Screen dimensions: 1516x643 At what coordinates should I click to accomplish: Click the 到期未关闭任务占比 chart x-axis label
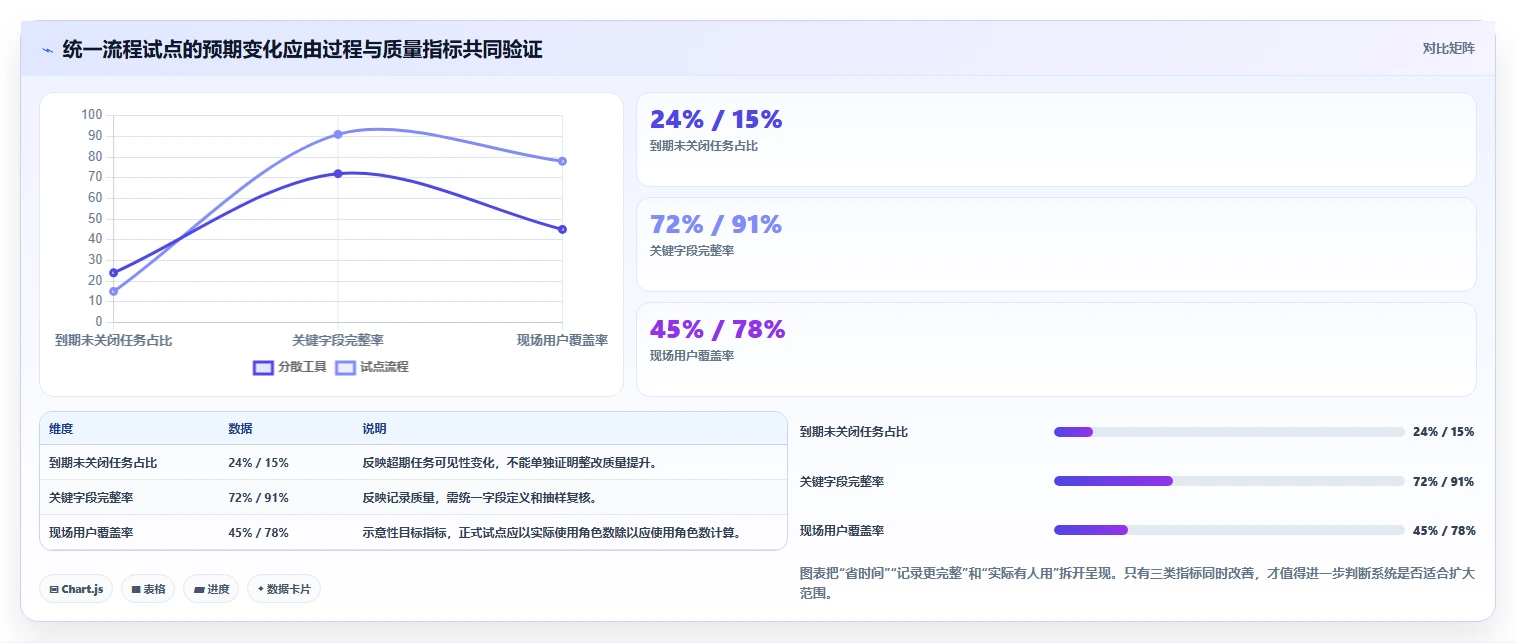coord(113,340)
